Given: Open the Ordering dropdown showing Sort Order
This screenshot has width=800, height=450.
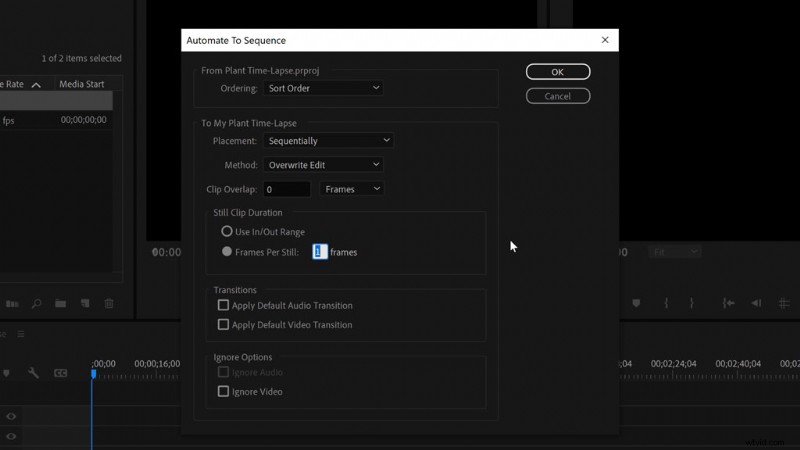Looking at the screenshot, I should tap(323, 88).
